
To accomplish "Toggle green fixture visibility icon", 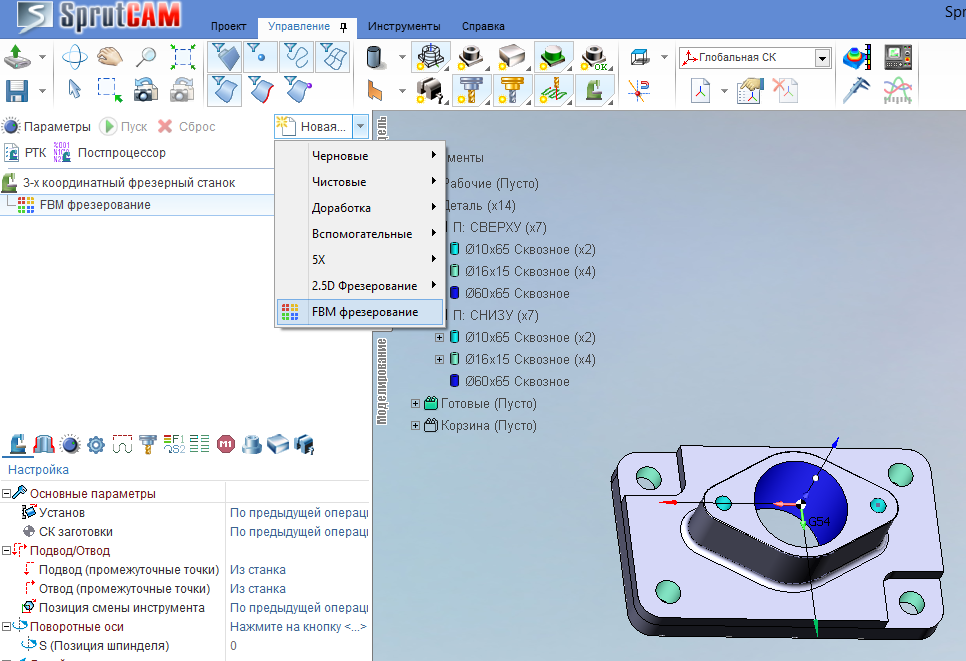I will coord(554,57).
